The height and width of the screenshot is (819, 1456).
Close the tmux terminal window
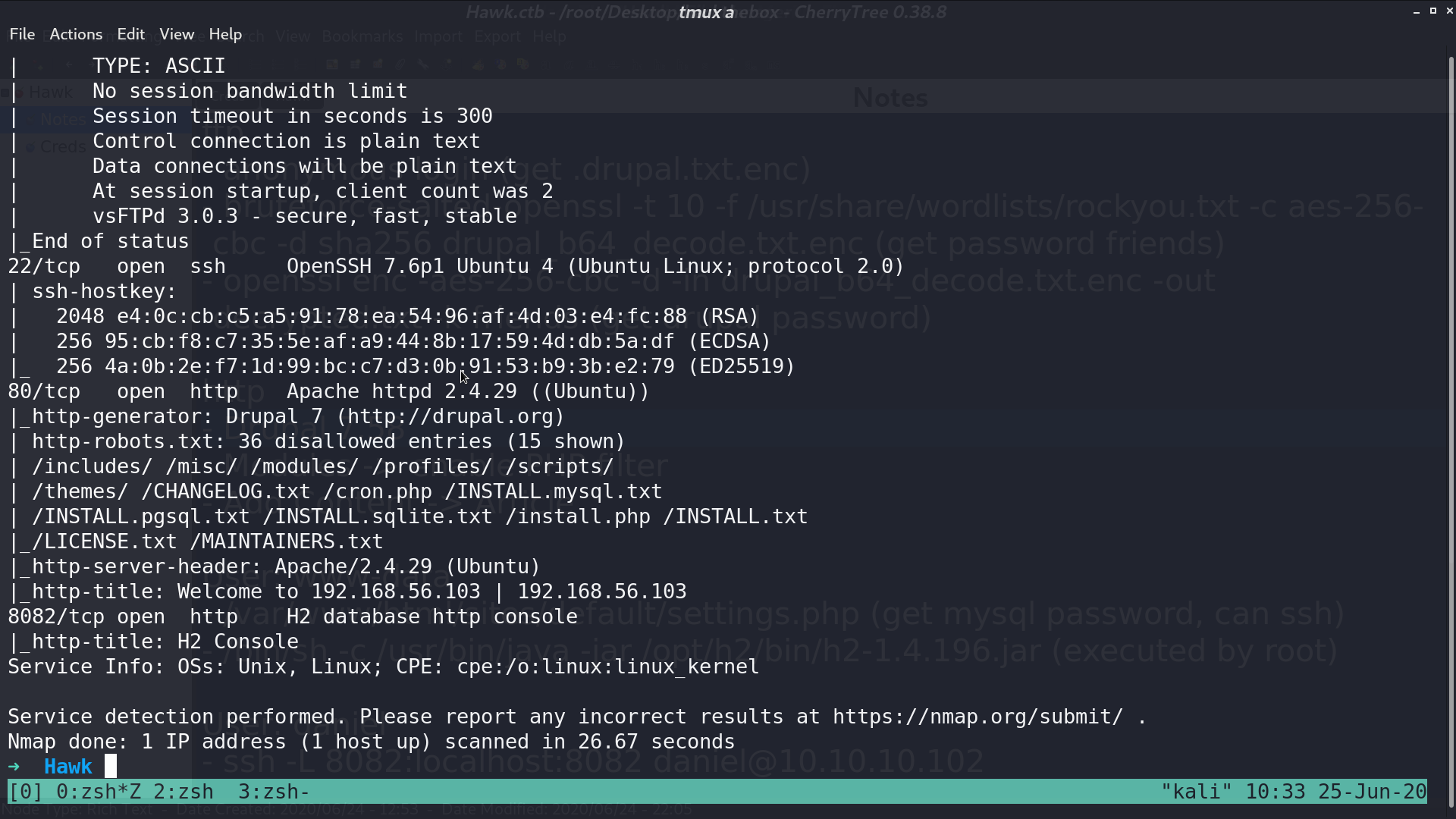[x=1449, y=11]
